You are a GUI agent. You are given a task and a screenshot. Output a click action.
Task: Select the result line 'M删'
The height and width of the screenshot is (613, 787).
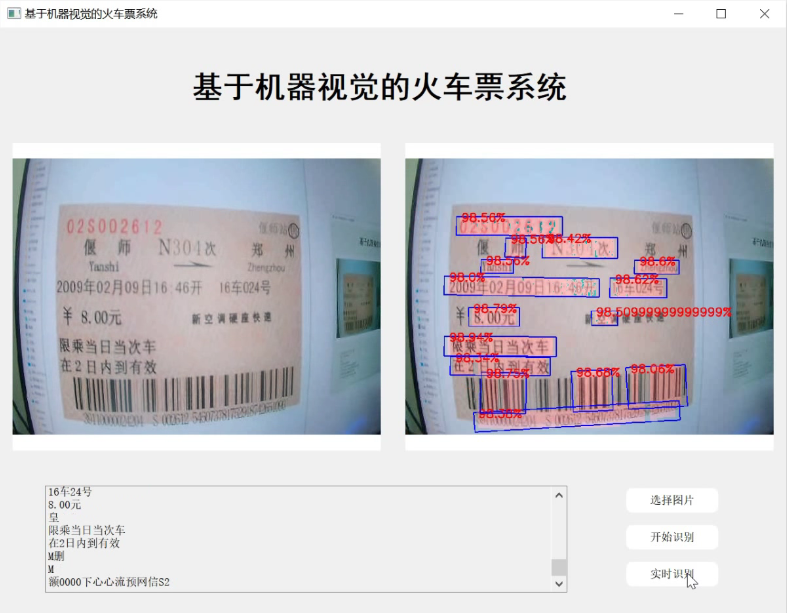coord(56,556)
